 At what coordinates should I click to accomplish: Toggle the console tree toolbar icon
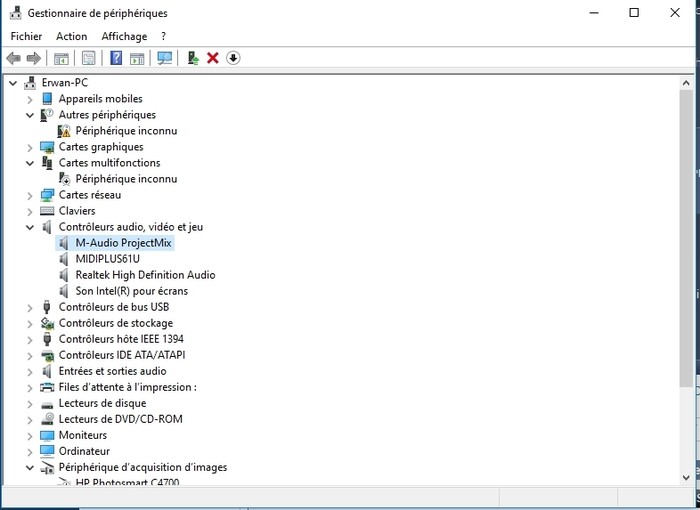click(61, 58)
